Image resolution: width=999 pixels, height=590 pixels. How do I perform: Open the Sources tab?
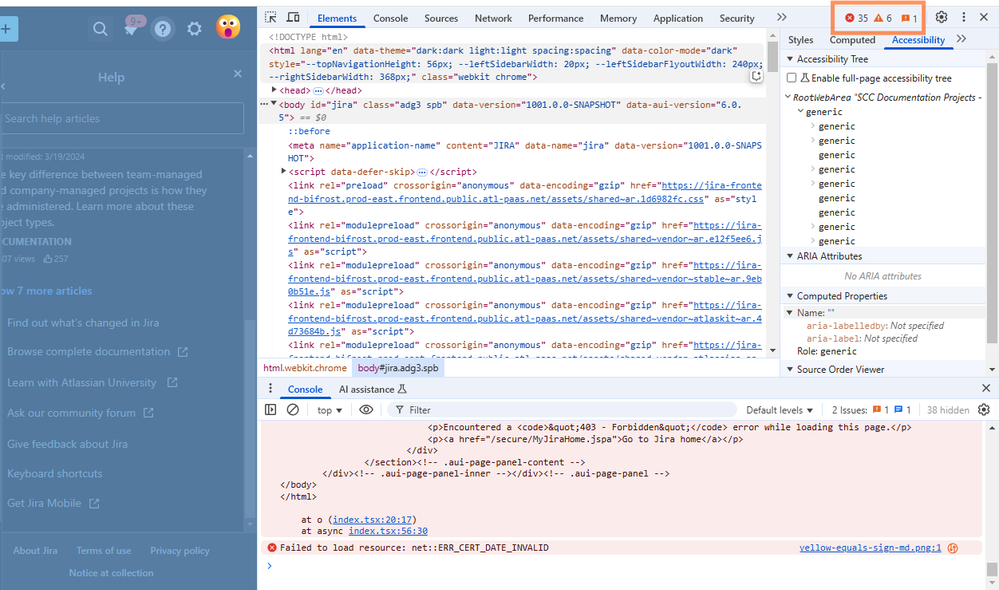click(x=441, y=18)
